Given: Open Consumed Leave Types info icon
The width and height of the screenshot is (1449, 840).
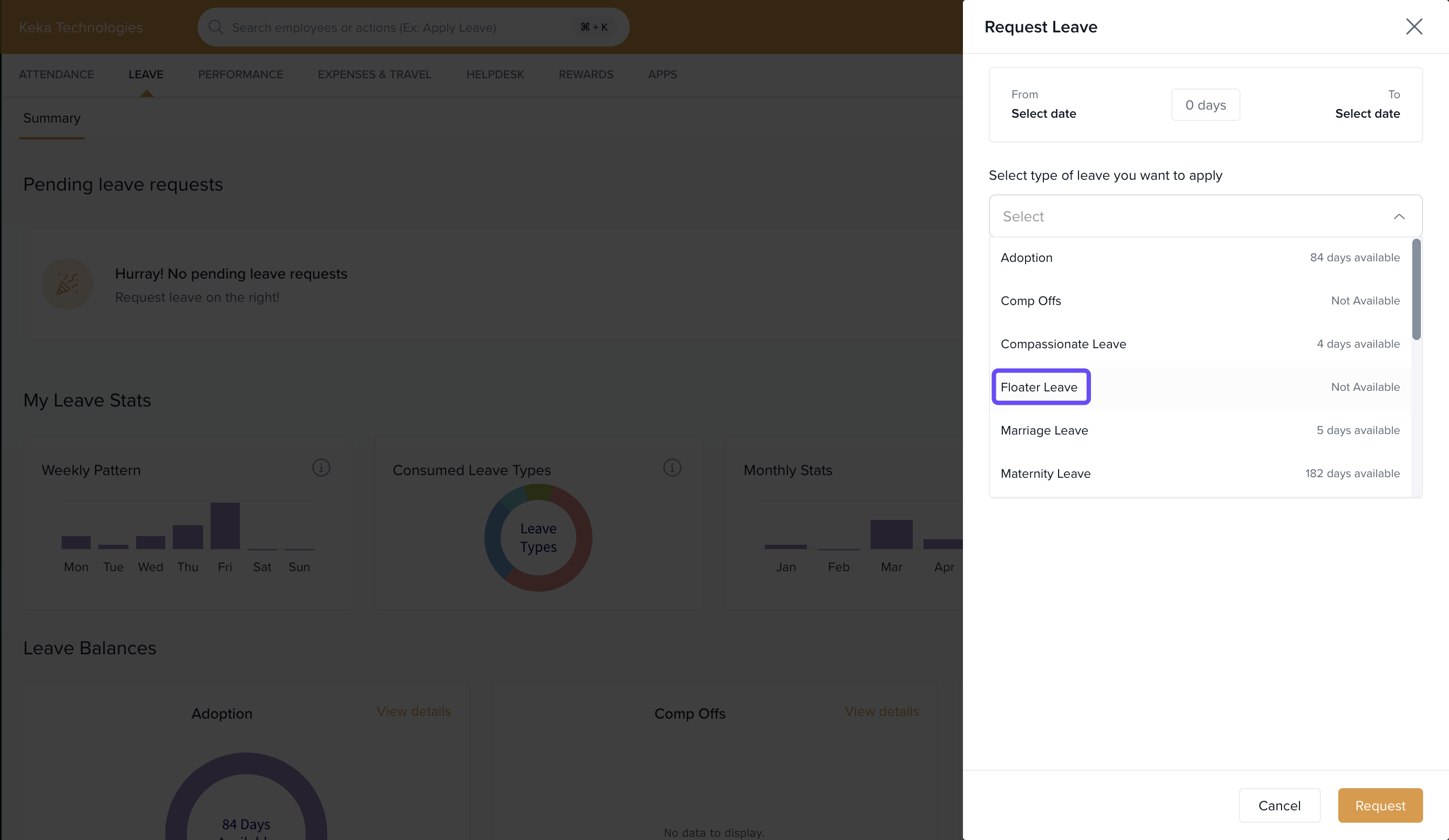Looking at the screenshot, I should click(672, 468).
